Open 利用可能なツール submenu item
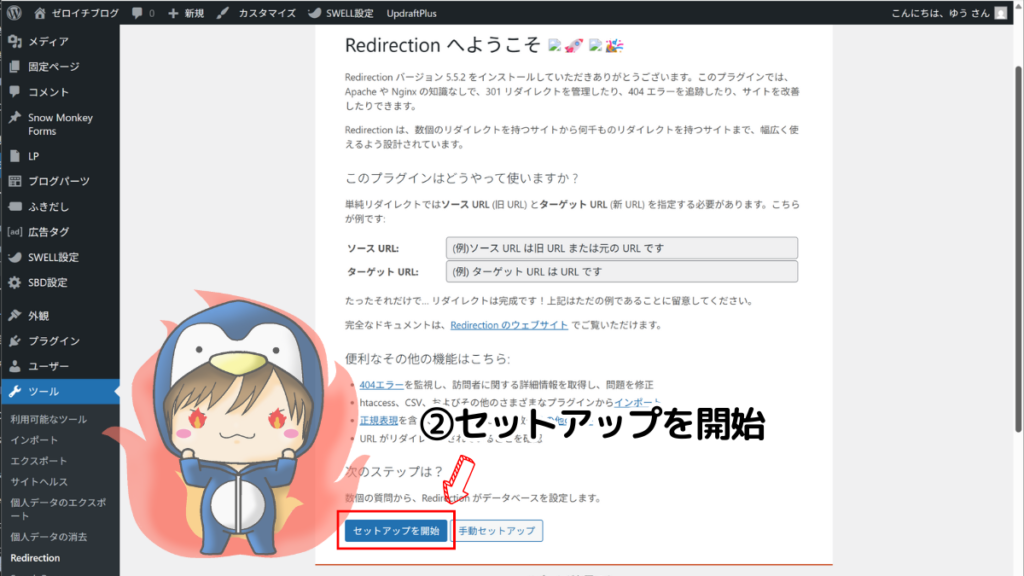Image resolution: width=1024 pixels, height=576 pixels. 49,419
